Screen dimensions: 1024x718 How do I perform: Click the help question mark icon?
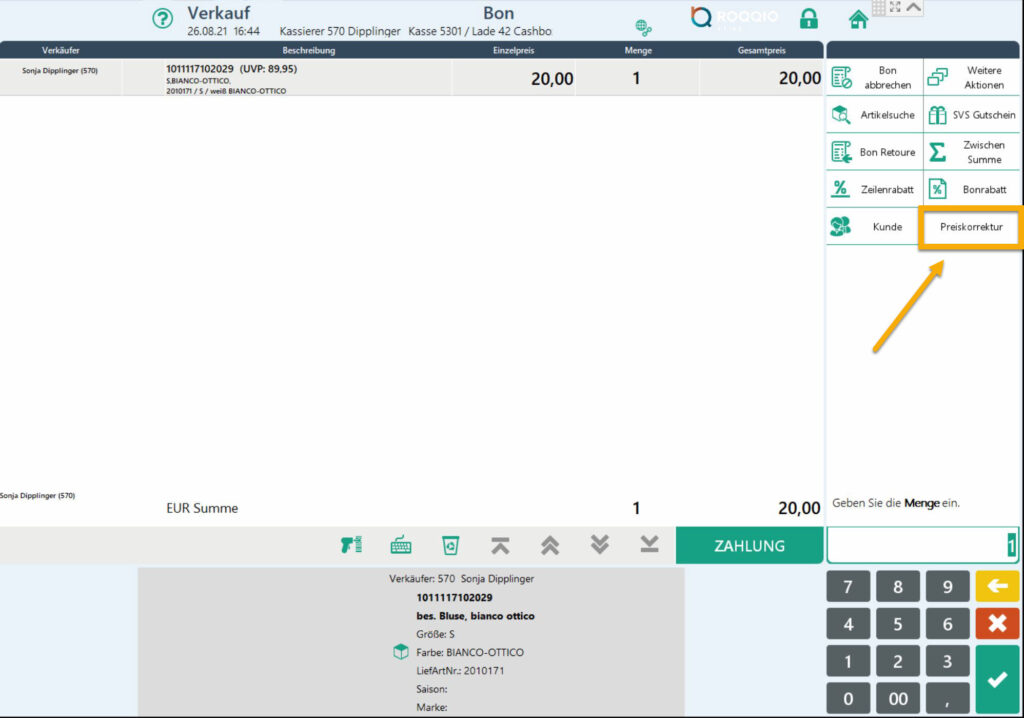coord(162,19)
